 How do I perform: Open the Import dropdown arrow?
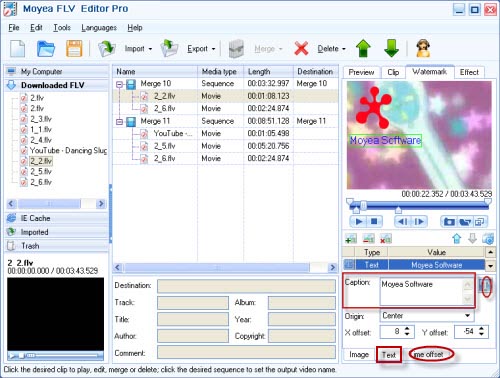pos(150,49)
